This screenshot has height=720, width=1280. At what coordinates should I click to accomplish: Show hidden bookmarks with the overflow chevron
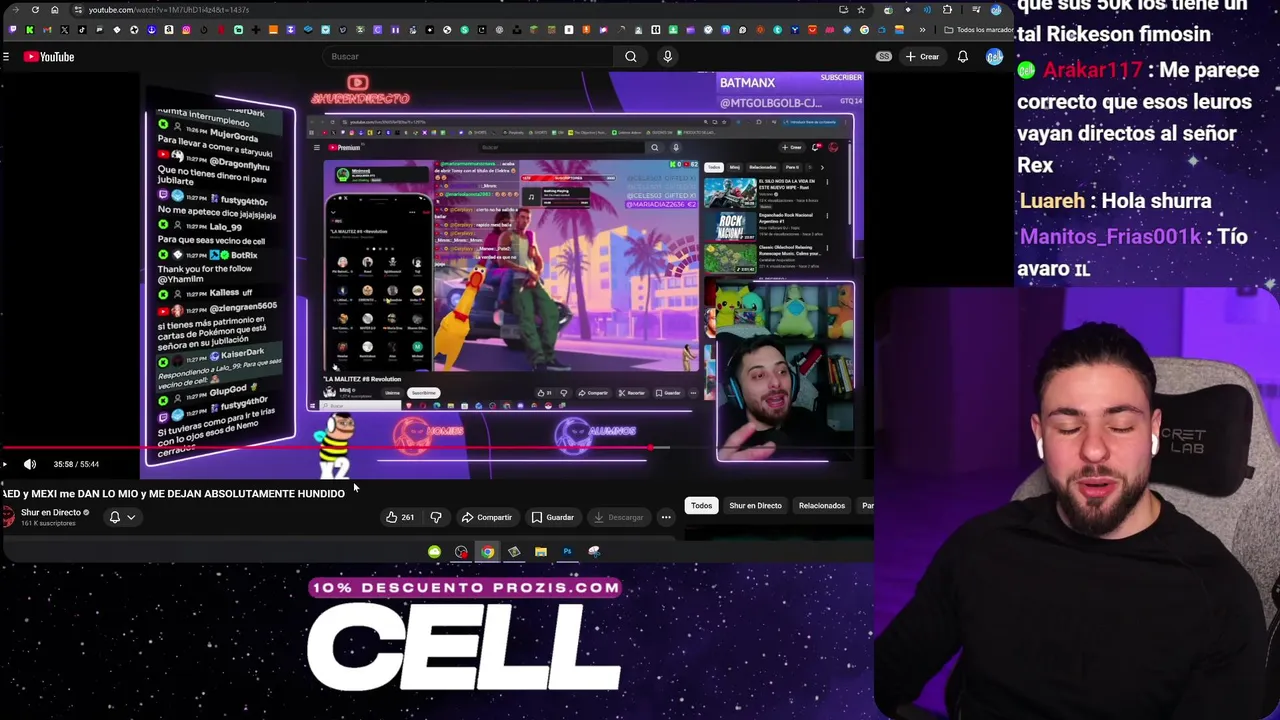click(922, 30)
